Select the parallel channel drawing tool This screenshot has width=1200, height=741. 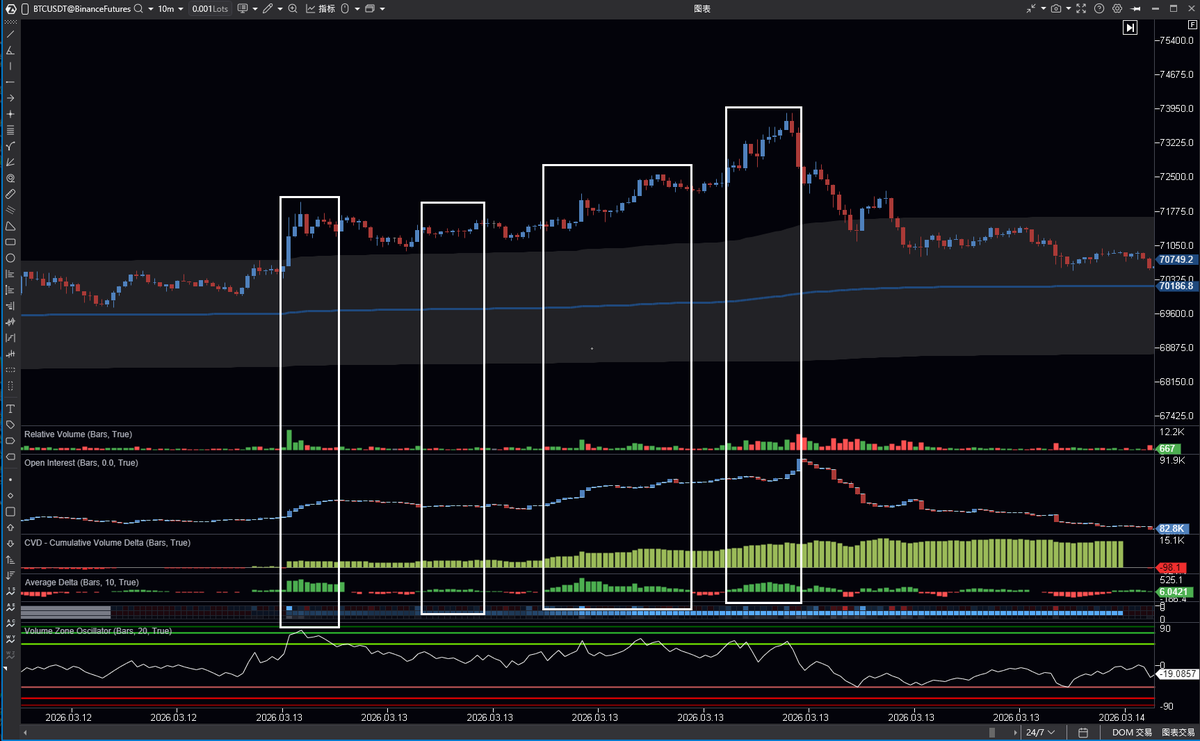10,210
